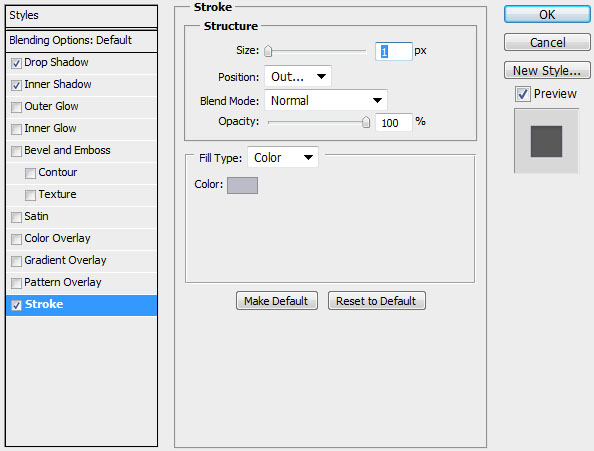
Task: Uncheck the Drop Shadow checkbox
Action: (16, 63)
